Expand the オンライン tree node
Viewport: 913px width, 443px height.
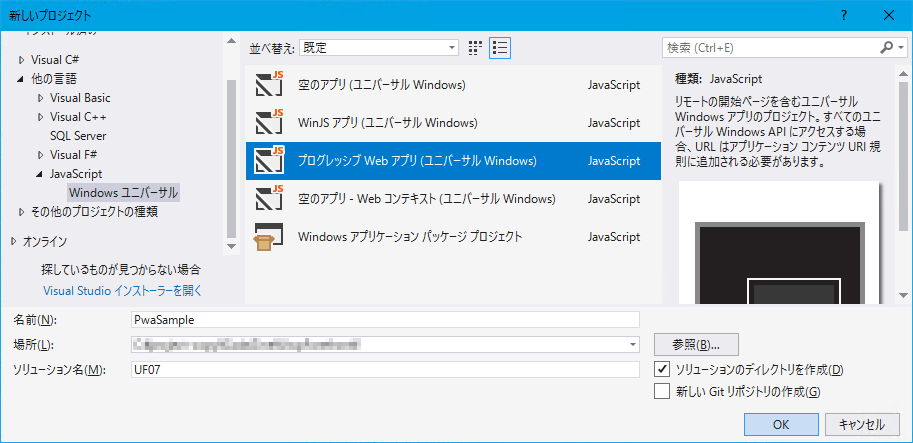tap(15, 241)
